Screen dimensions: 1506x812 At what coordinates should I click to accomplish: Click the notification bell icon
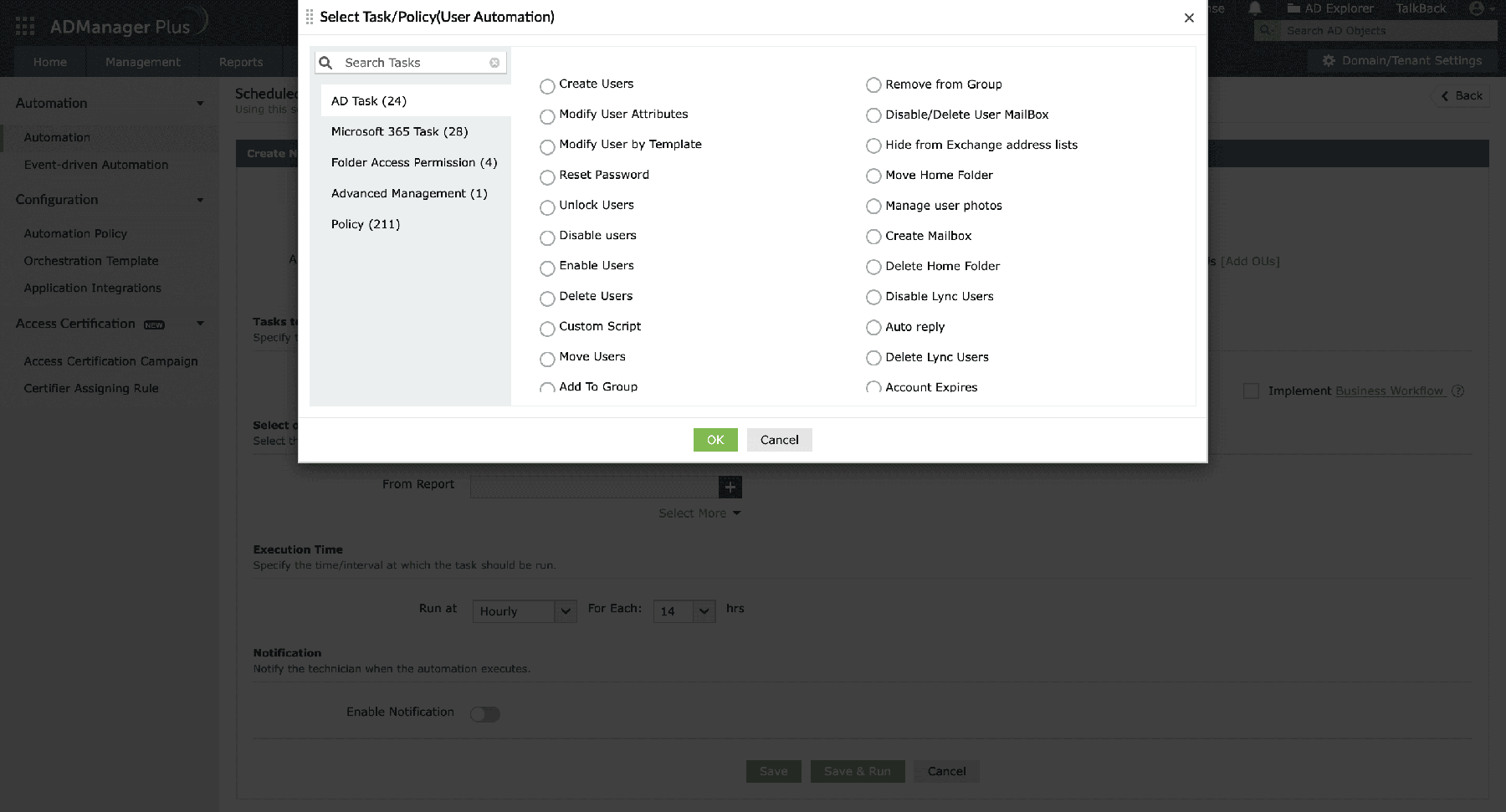1255,9
